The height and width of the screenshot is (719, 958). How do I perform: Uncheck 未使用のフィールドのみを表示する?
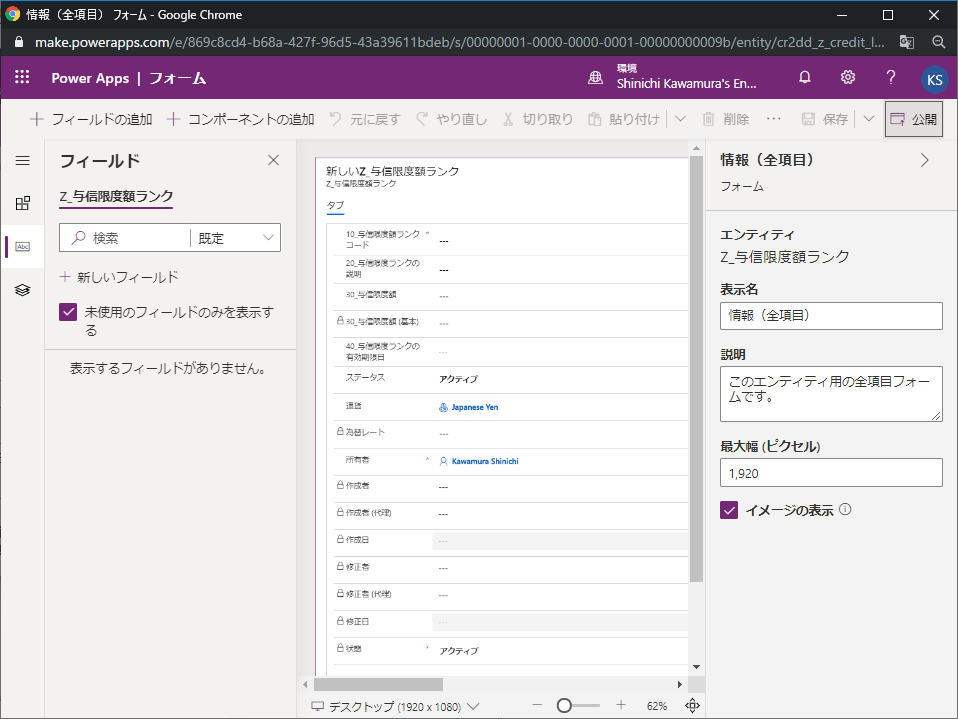tap(68, 312)
